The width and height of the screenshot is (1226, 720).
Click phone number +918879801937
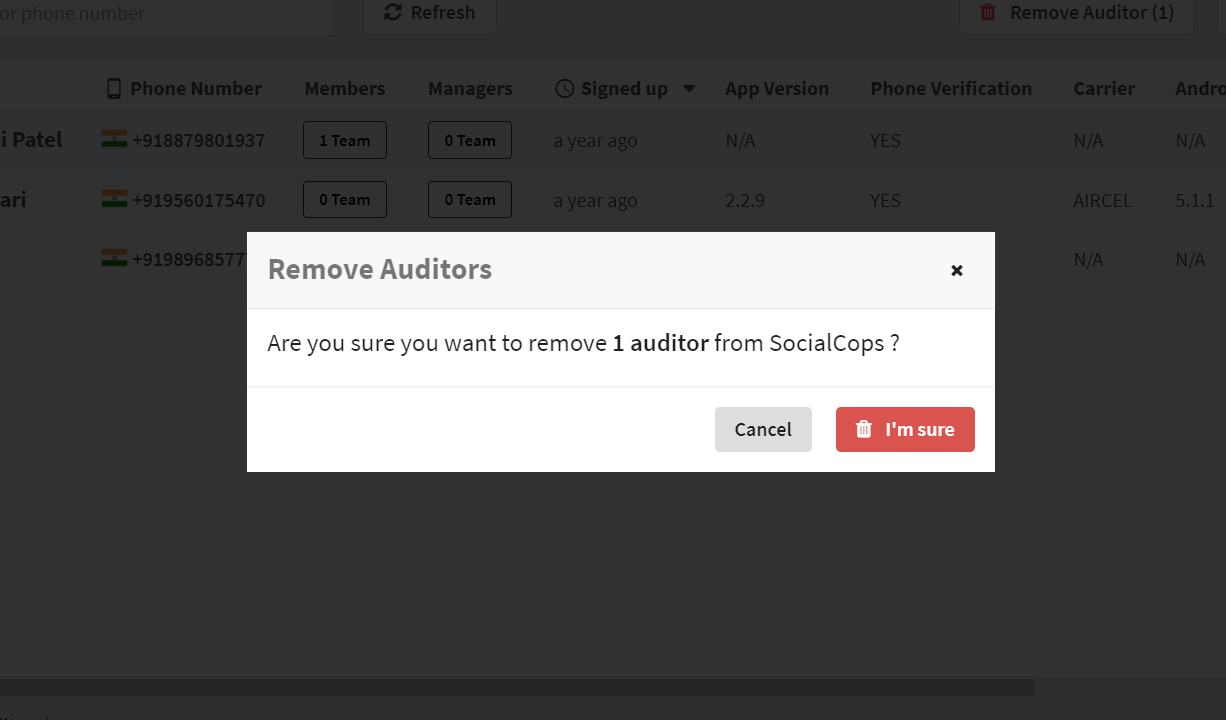(199, 140)
